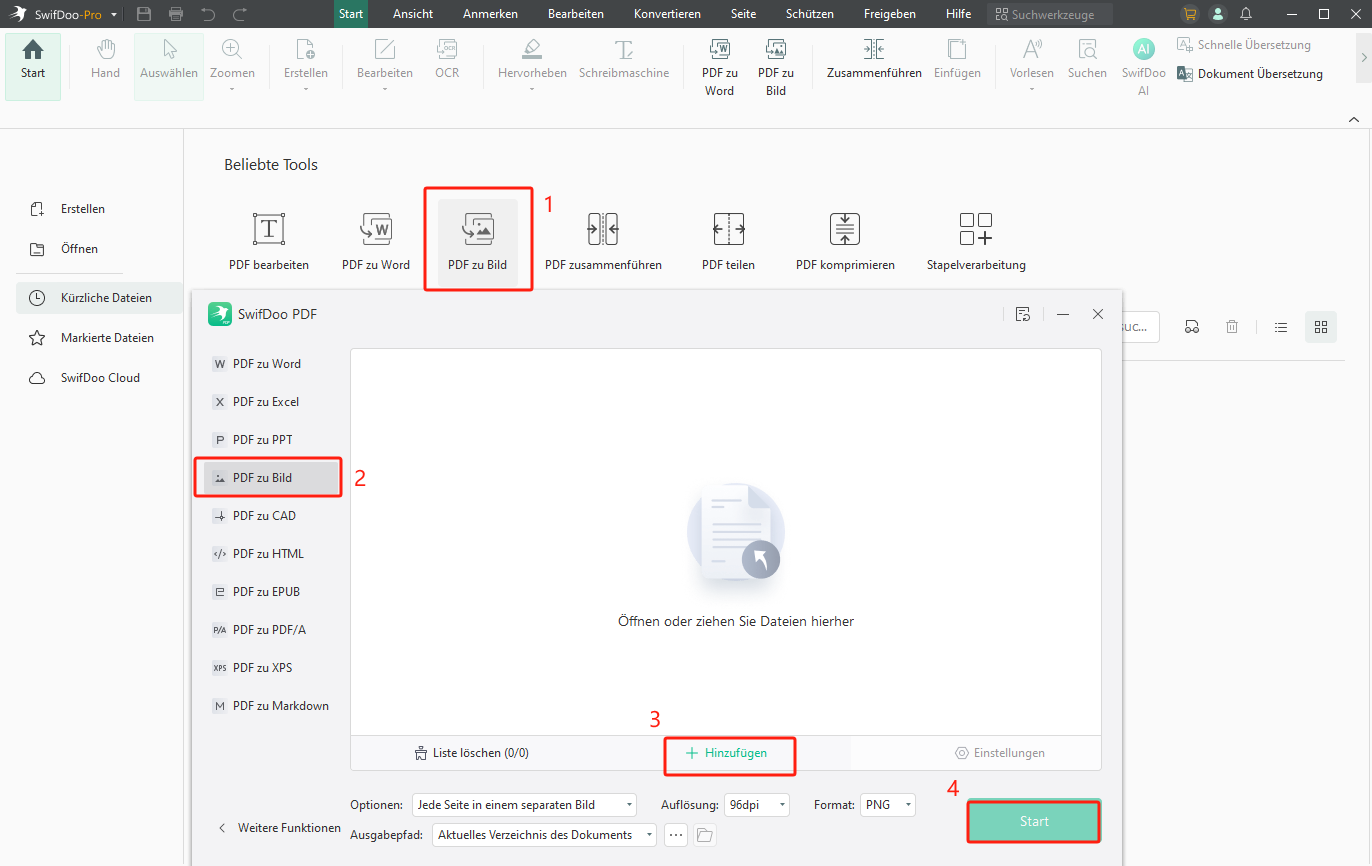1372x866 pixels.
Task: Open the user account icon
Action: click(x=1217, y=14)
